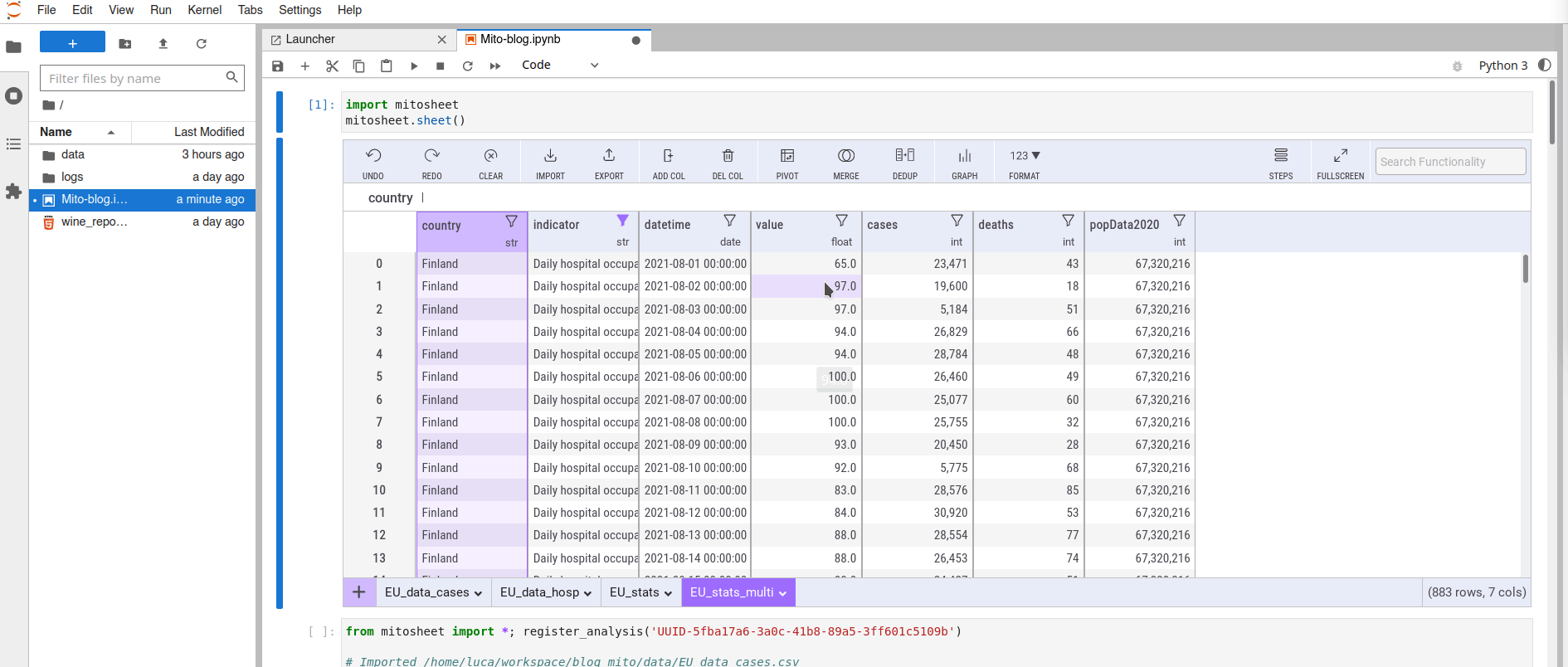Sort files by Name column header
This screenshot has height=667, width=1568.
pyautogui.click(x=80, y=132)
